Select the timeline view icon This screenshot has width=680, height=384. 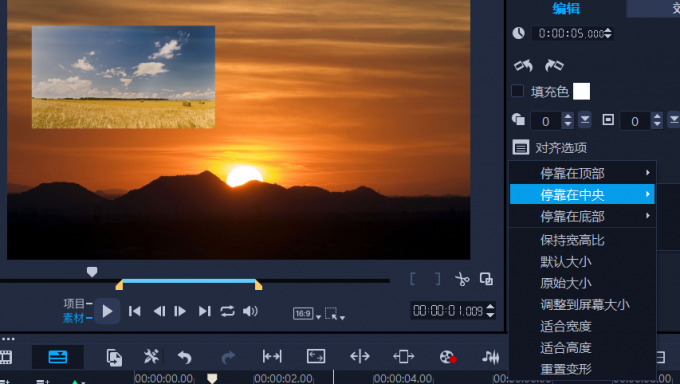(x=58, y=357)
